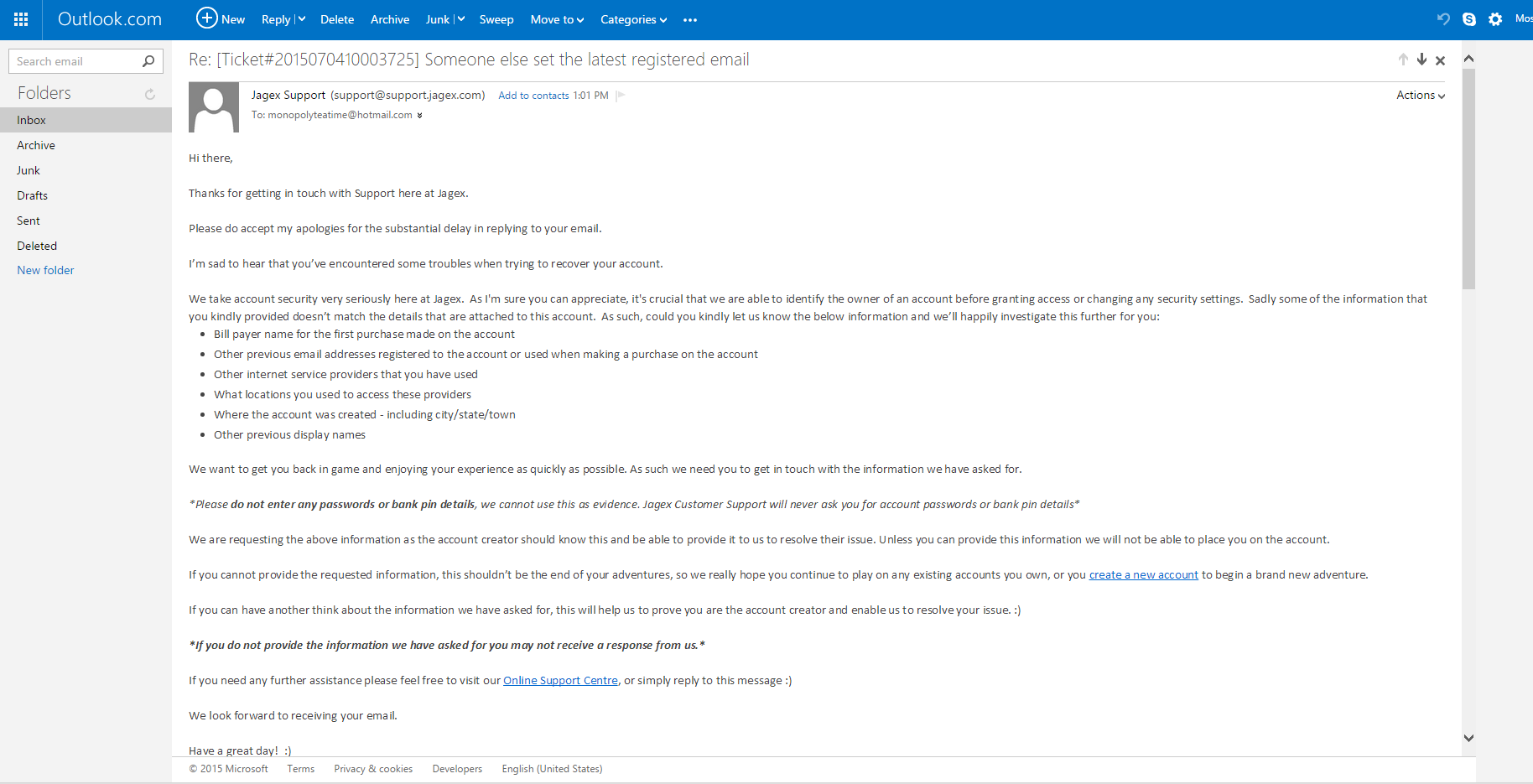Click the undo arrow icon
1533x784 pixels.
point(1443,18)
